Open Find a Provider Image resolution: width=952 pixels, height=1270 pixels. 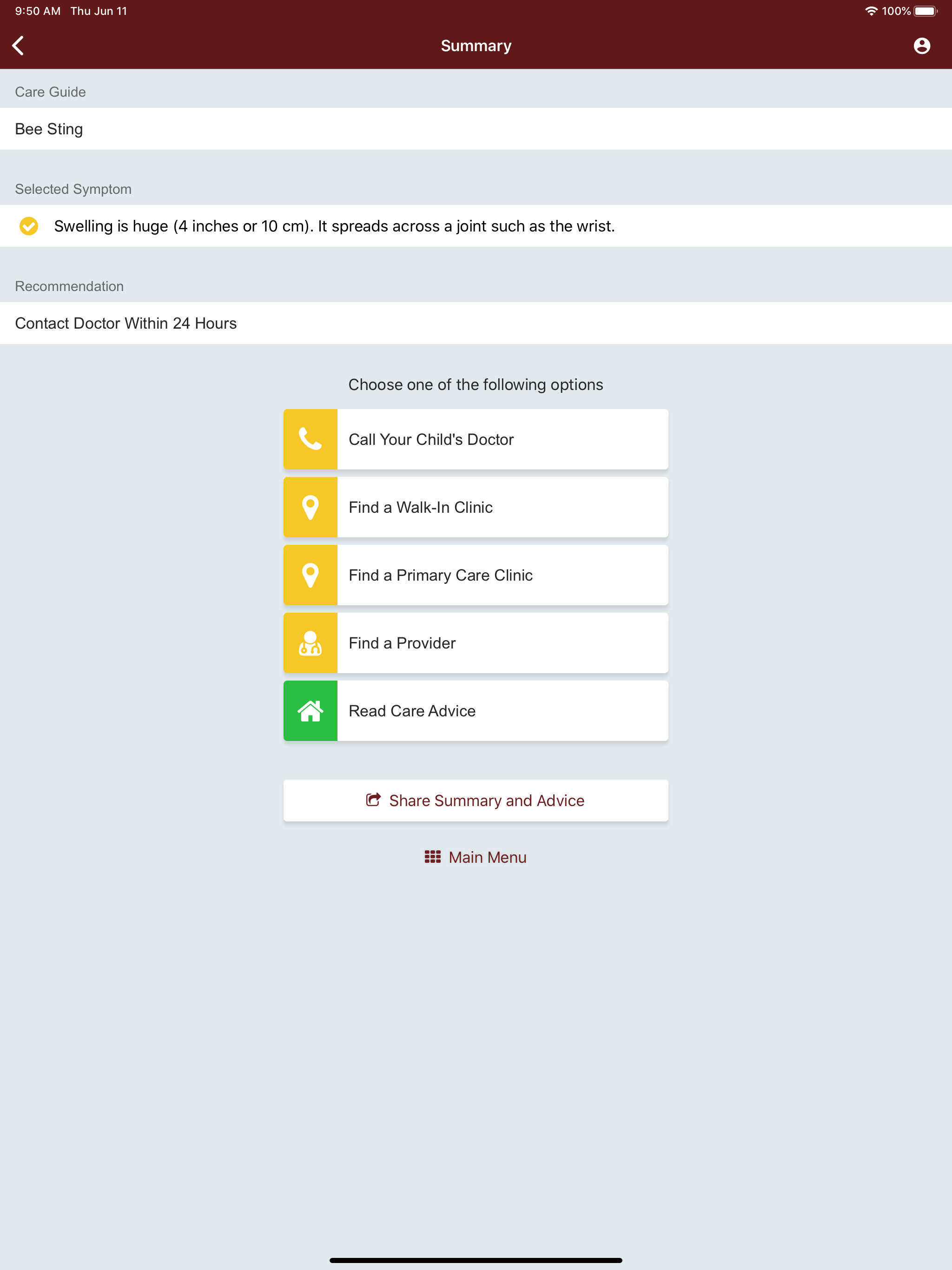[476, 642]
